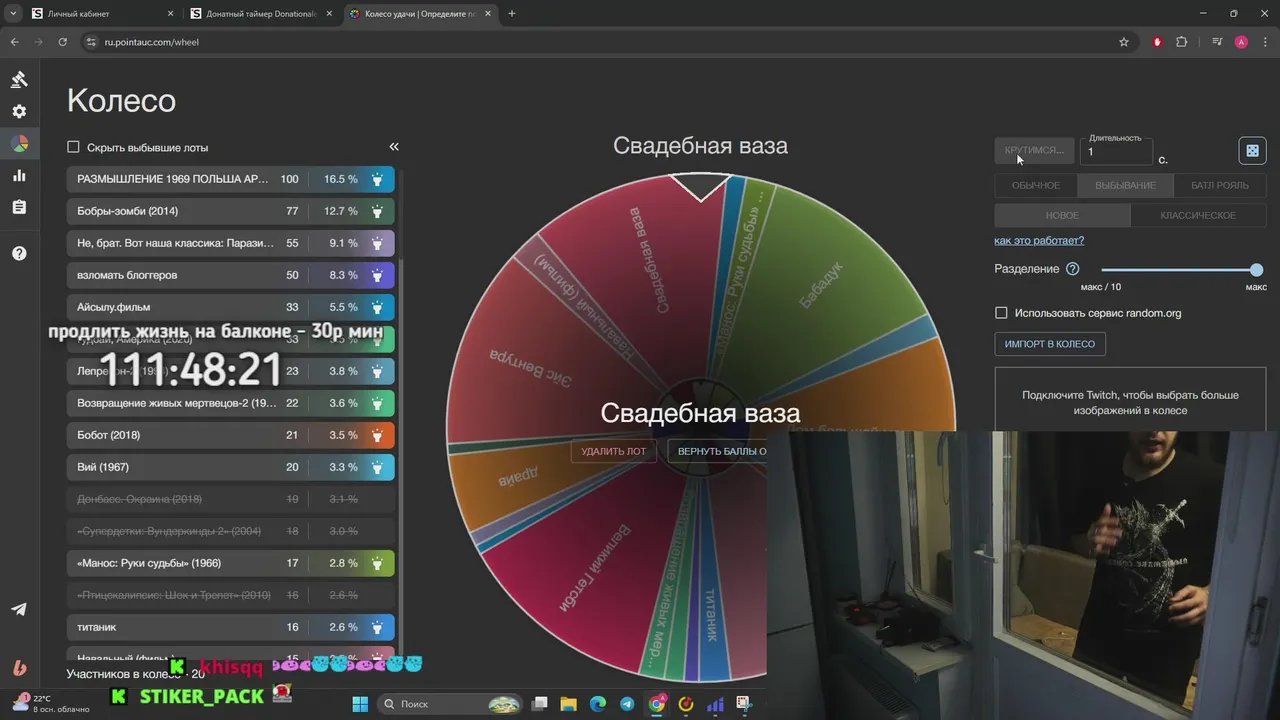Click the browser address bar
This screenshot has height=720, width=1280.
(x=600, y=42)
